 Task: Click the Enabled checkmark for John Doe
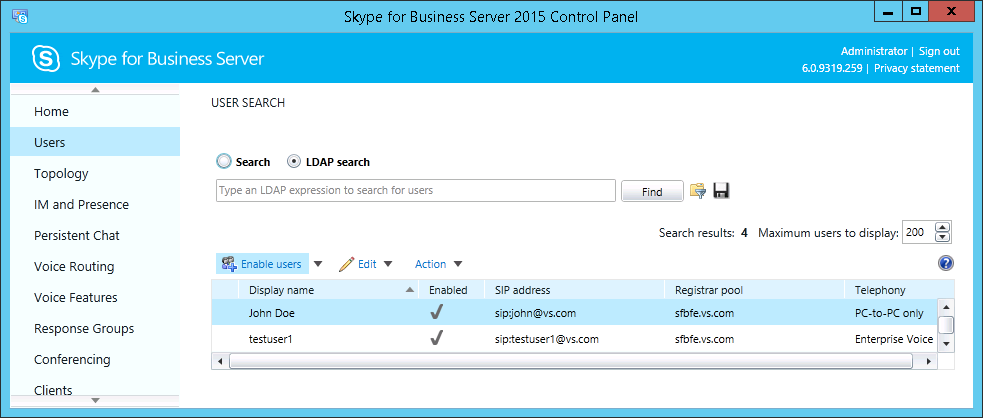(437, 313)
